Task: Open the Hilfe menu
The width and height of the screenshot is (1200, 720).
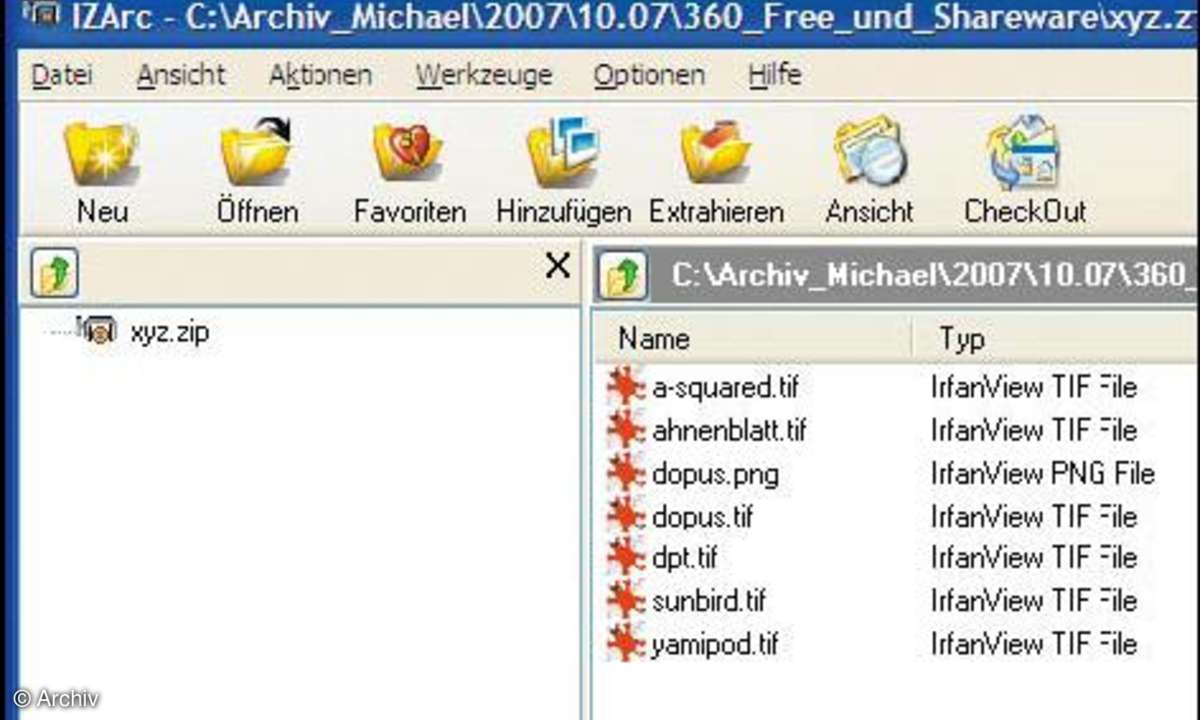Action: click(774, 76)
